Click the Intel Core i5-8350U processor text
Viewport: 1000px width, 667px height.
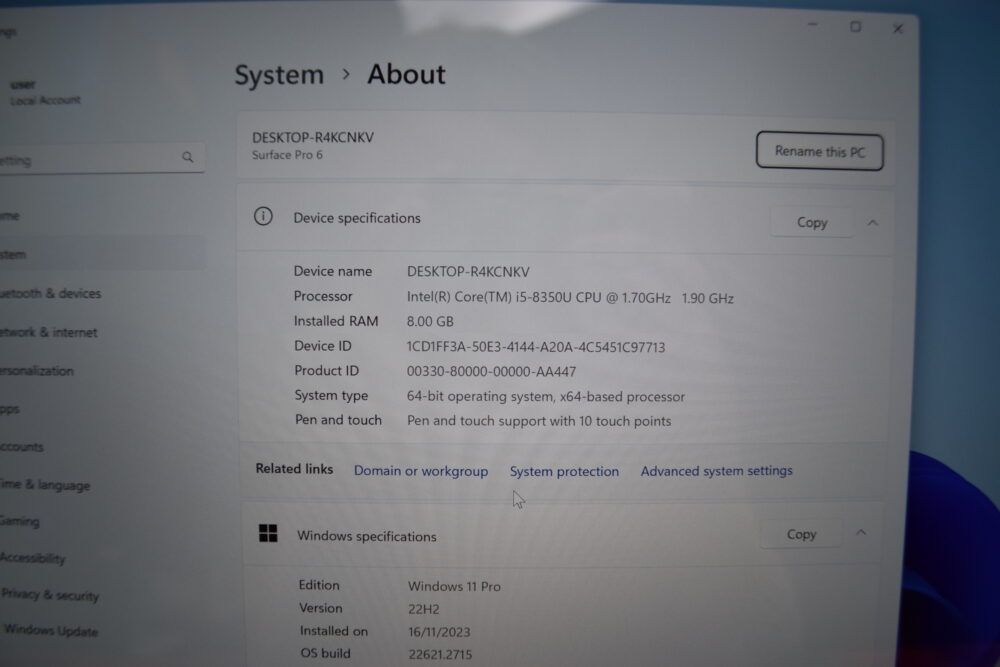coord(570,298)
